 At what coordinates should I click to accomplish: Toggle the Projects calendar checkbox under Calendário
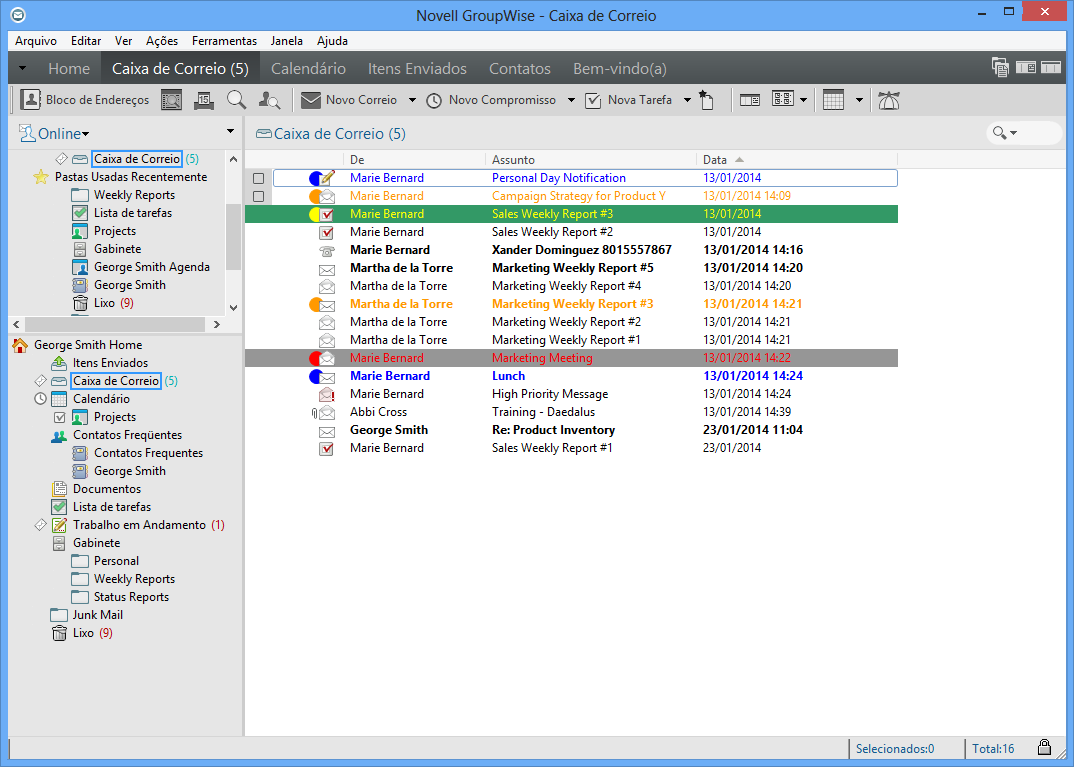(60, 417)
